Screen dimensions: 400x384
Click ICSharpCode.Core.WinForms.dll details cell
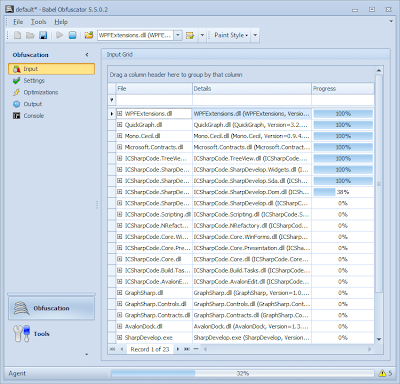(x=252, y=237)
